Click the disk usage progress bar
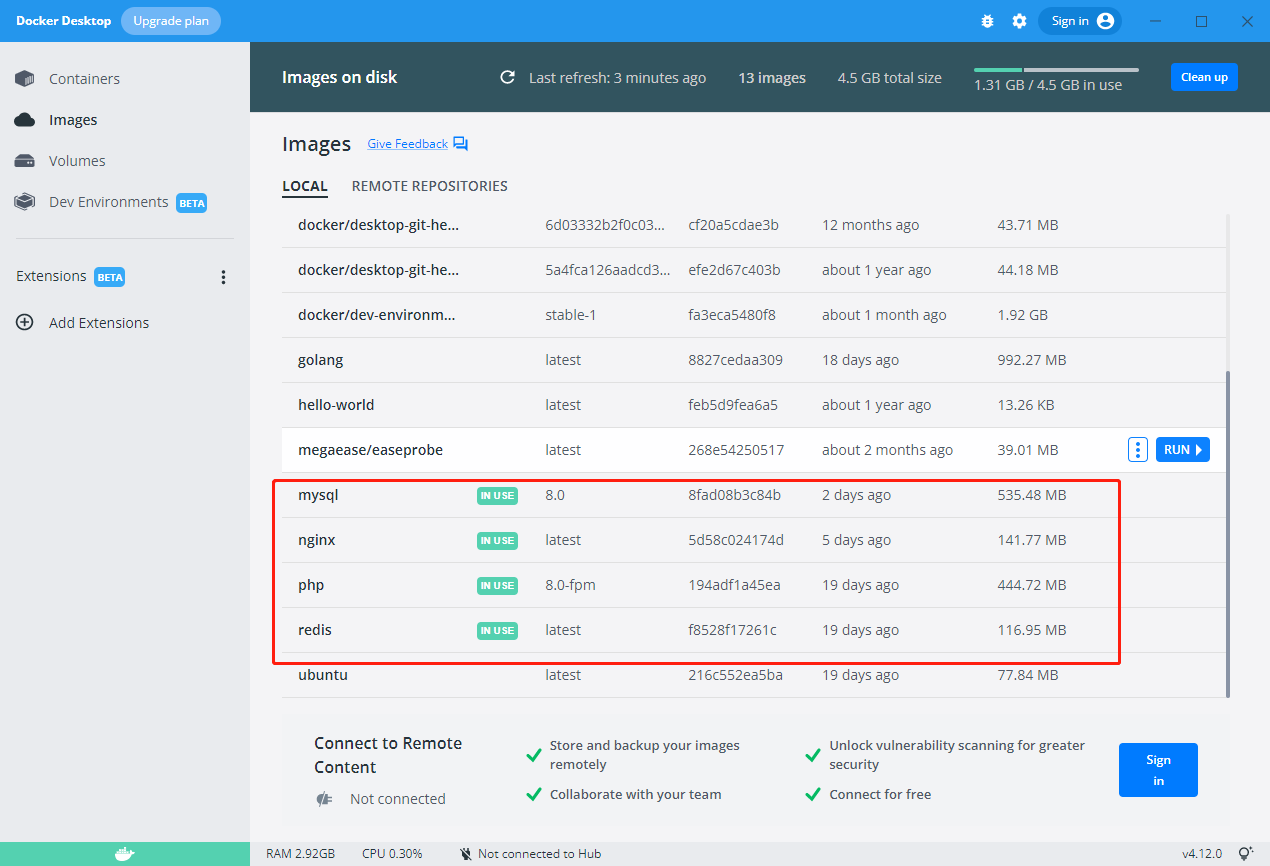Image resolution: width=1270 pixels, height=866 pixels. pos(1056,70)
